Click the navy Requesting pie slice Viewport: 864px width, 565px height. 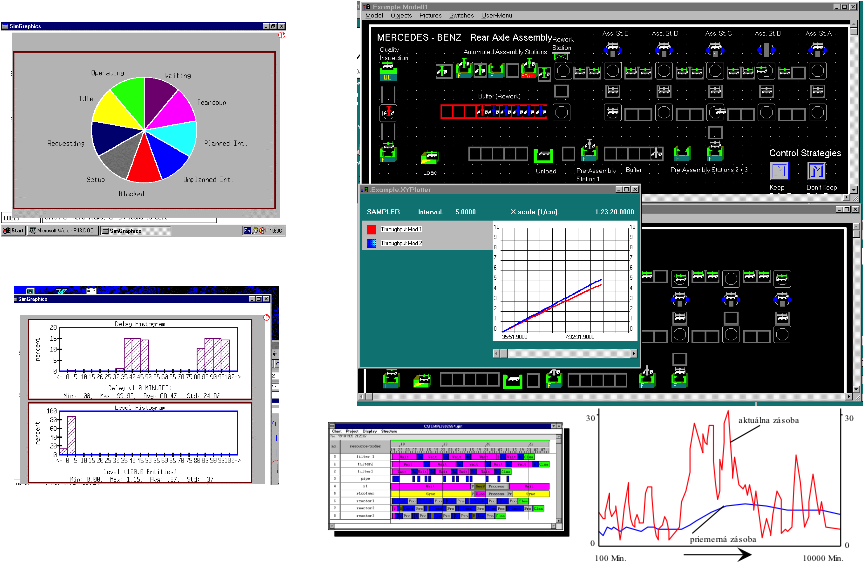coord(113,137)
